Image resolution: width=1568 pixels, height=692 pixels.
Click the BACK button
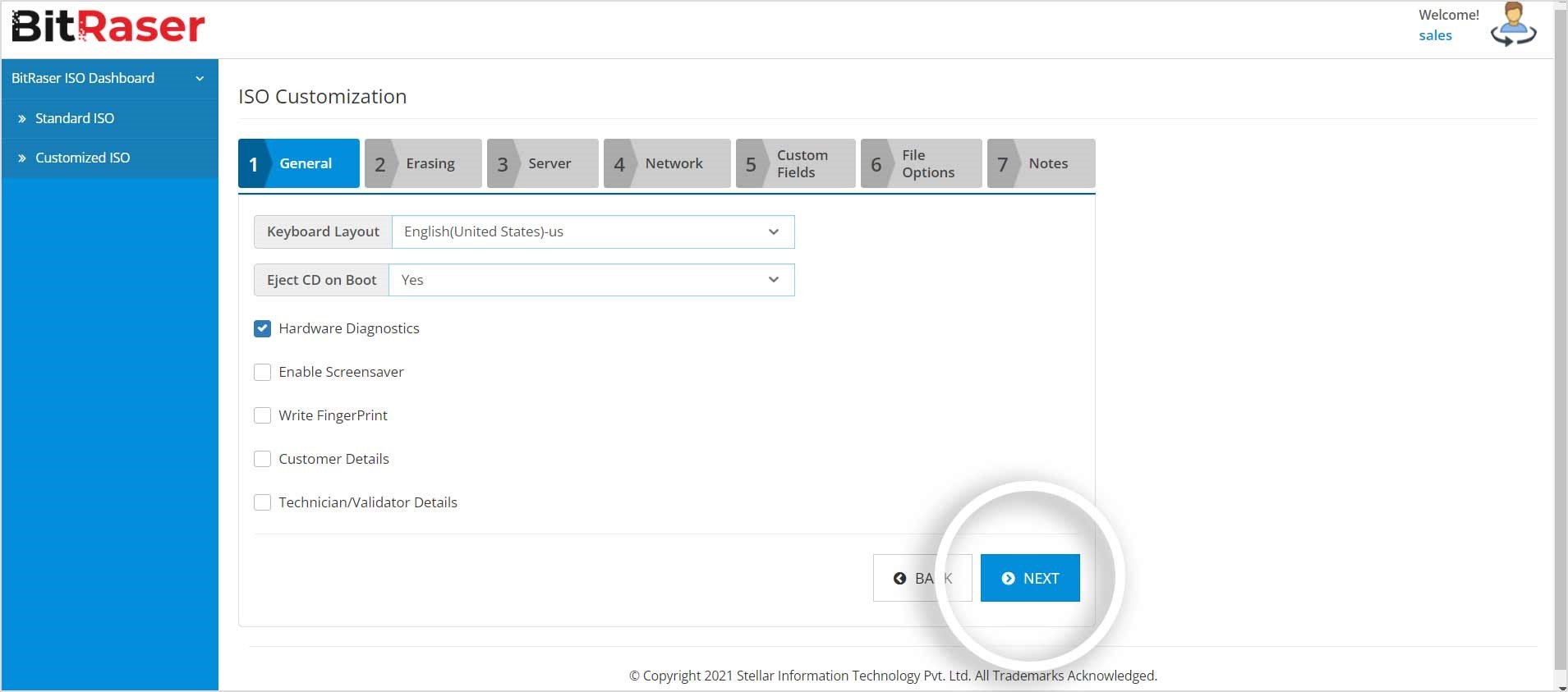pyautogui.click(x=922, y=578)
